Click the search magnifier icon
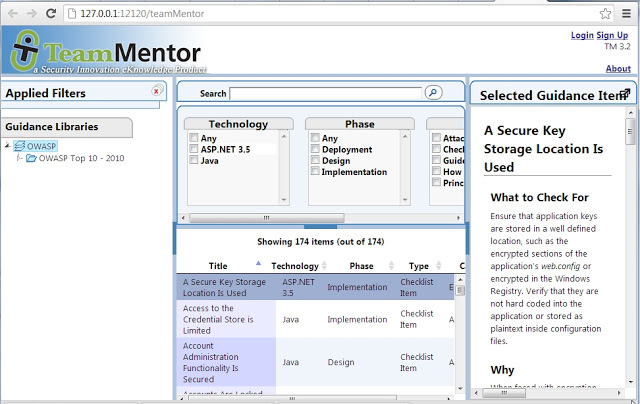 click(433, 93)
